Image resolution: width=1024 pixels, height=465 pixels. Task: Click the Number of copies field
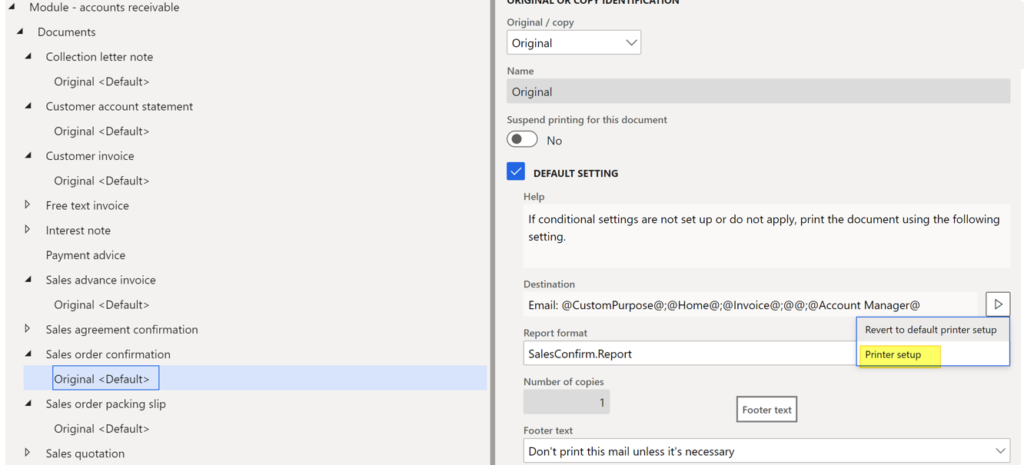[566, 402]
